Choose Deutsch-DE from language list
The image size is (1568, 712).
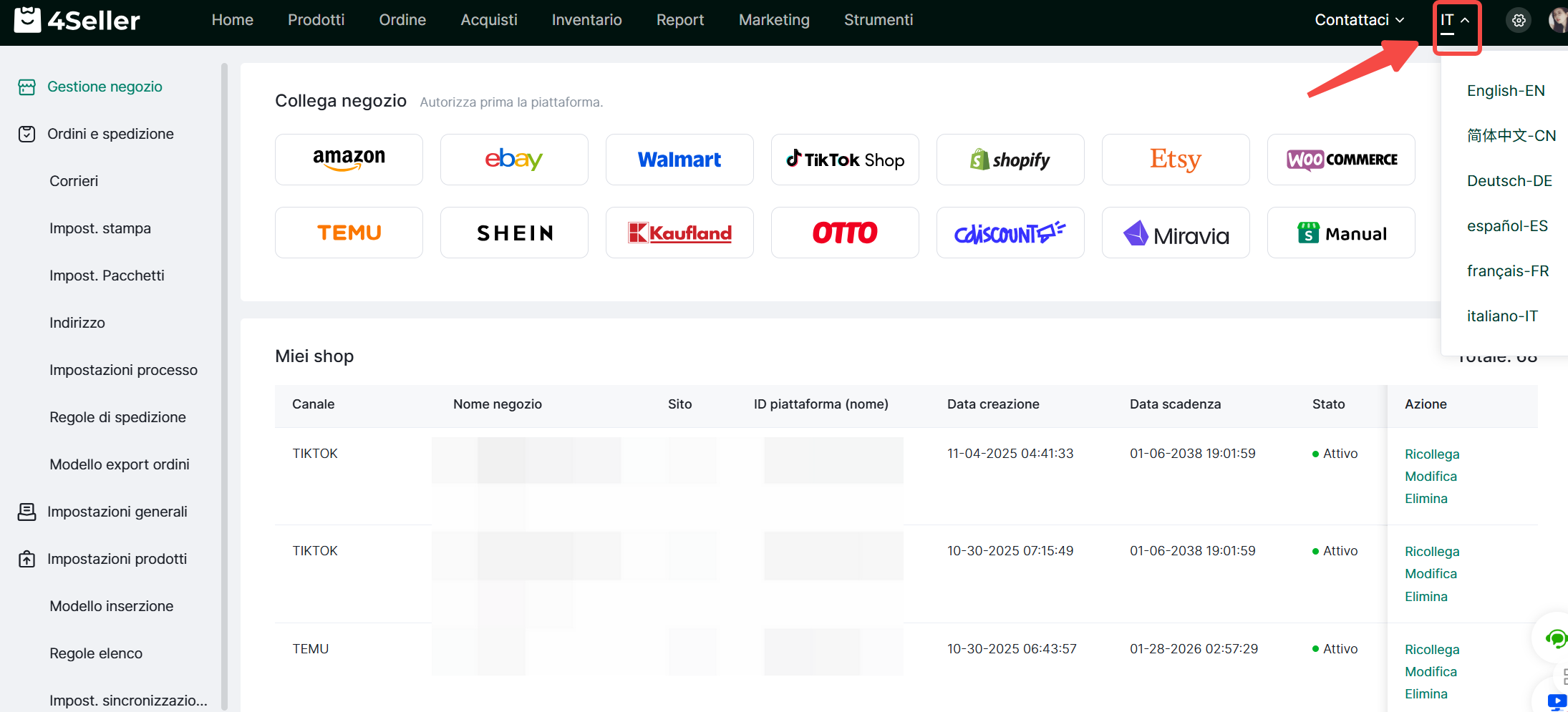point(1509,181)
